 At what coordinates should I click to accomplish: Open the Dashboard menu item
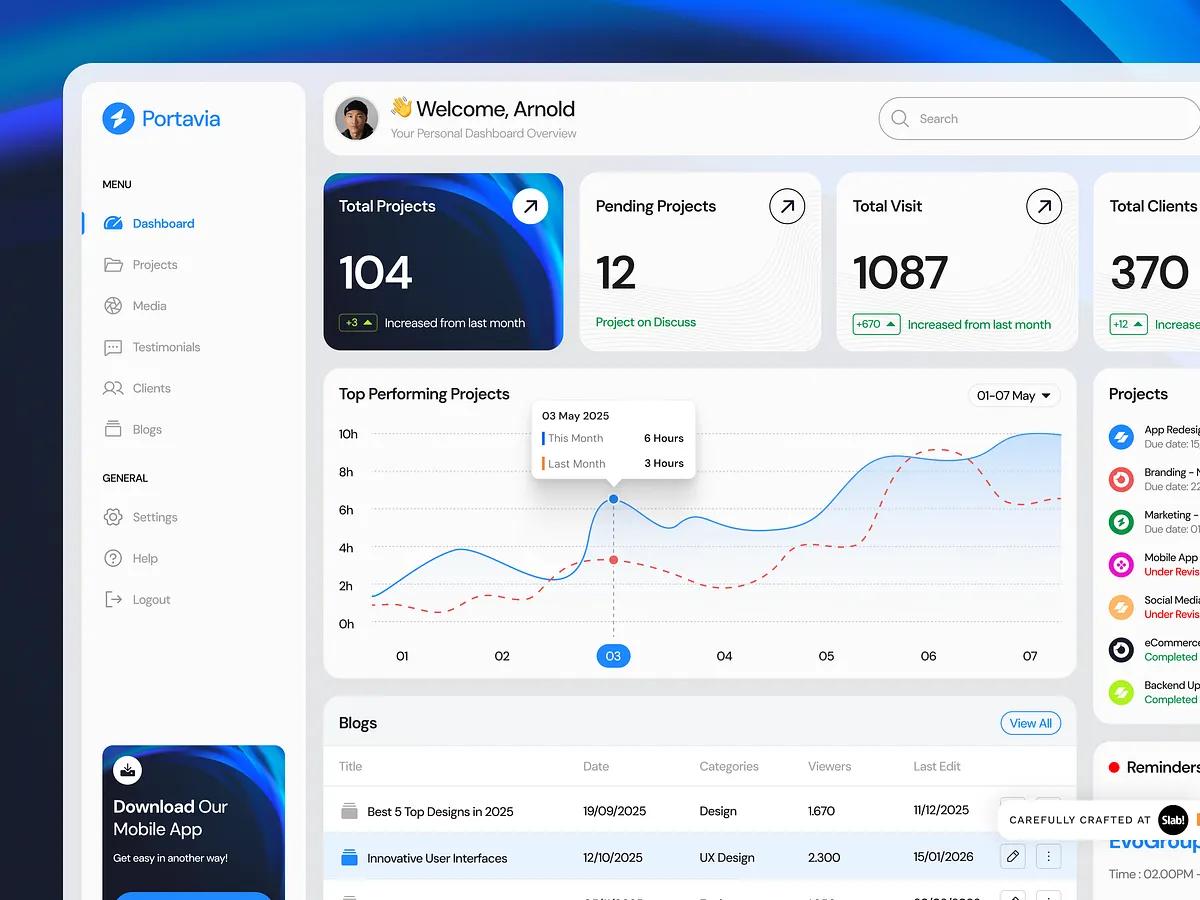click(150, 224)
